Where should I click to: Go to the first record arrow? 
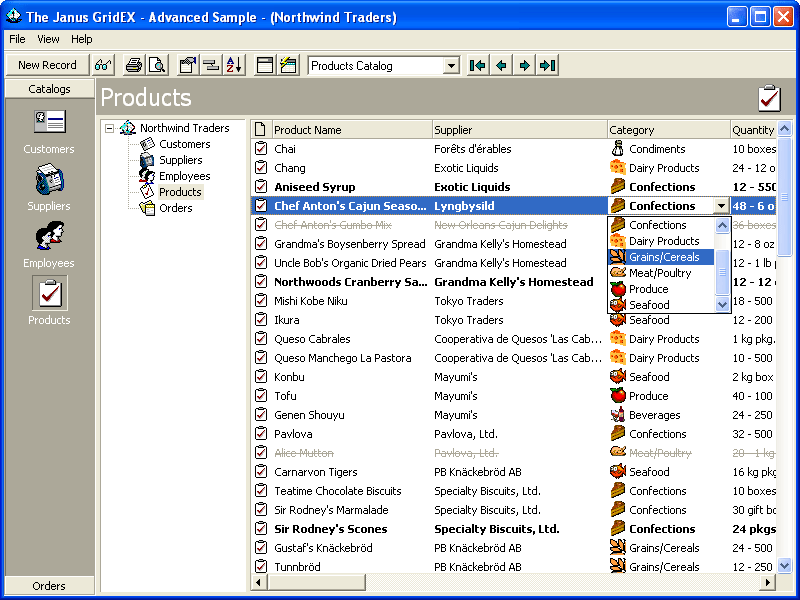[x=478, y=65]
